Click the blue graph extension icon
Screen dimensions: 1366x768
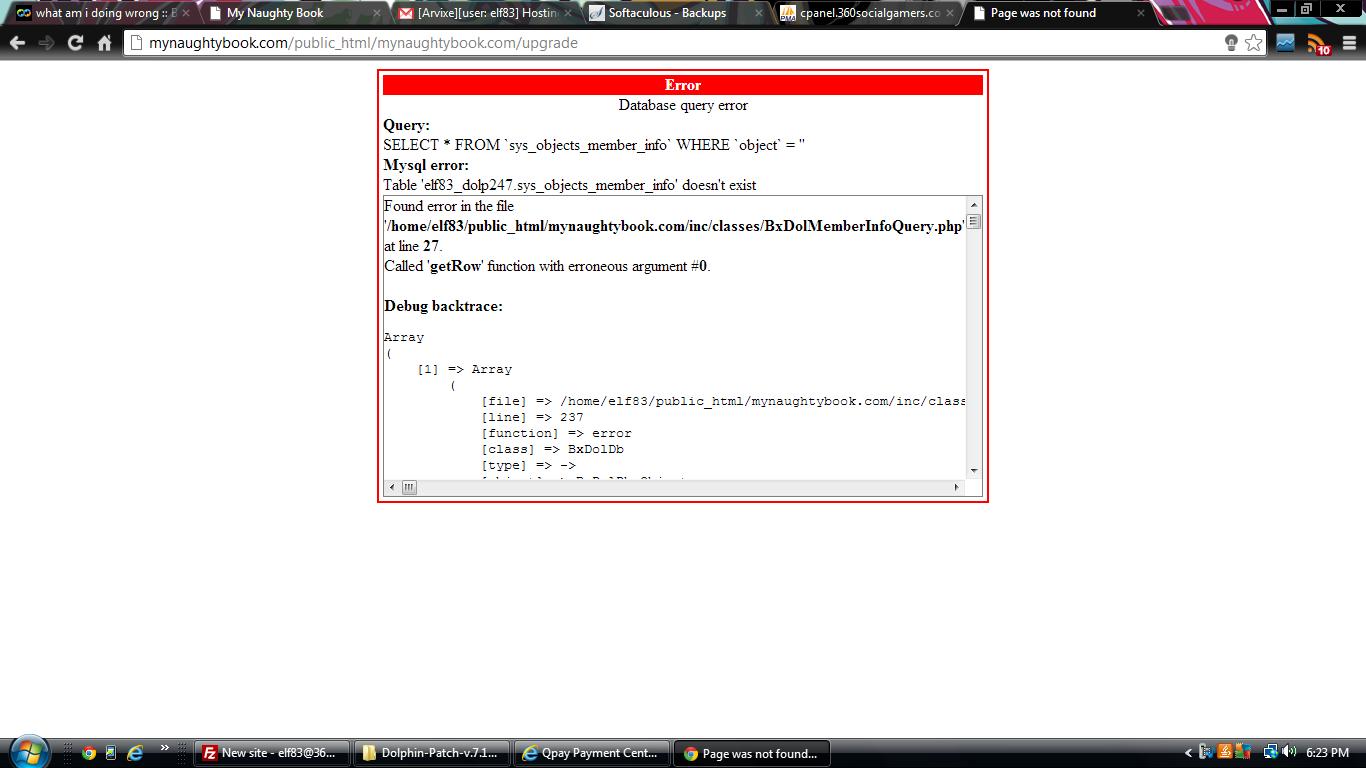tap(1286, 43)
